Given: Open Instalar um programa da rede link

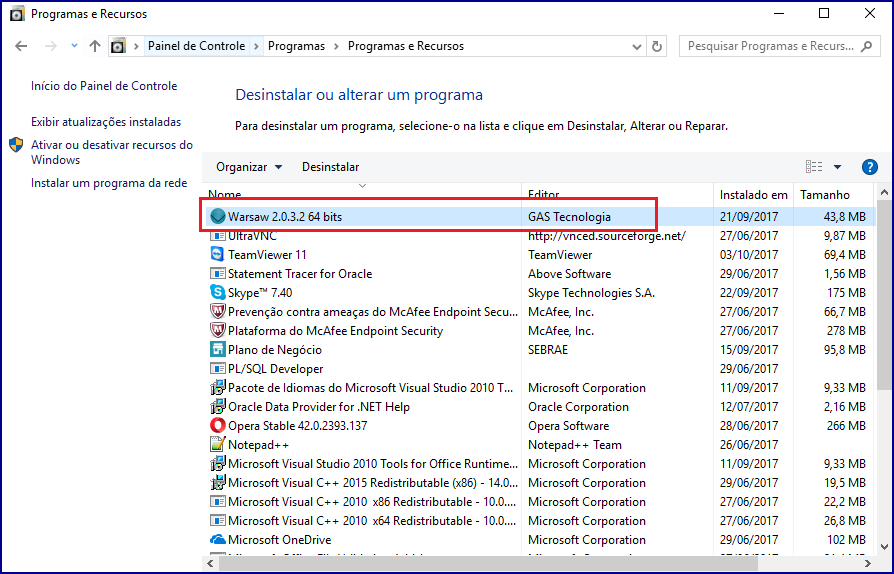Looking at the screenshot, I should (109, 183).
